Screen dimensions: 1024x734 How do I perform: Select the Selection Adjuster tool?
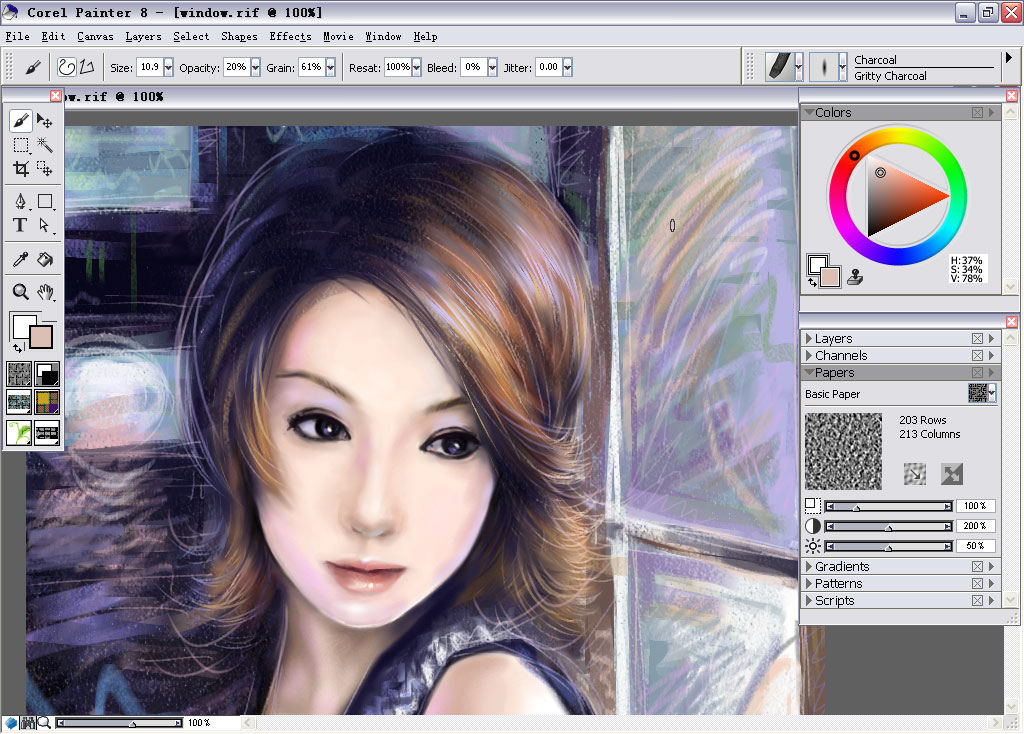click(x=44, y=169)
